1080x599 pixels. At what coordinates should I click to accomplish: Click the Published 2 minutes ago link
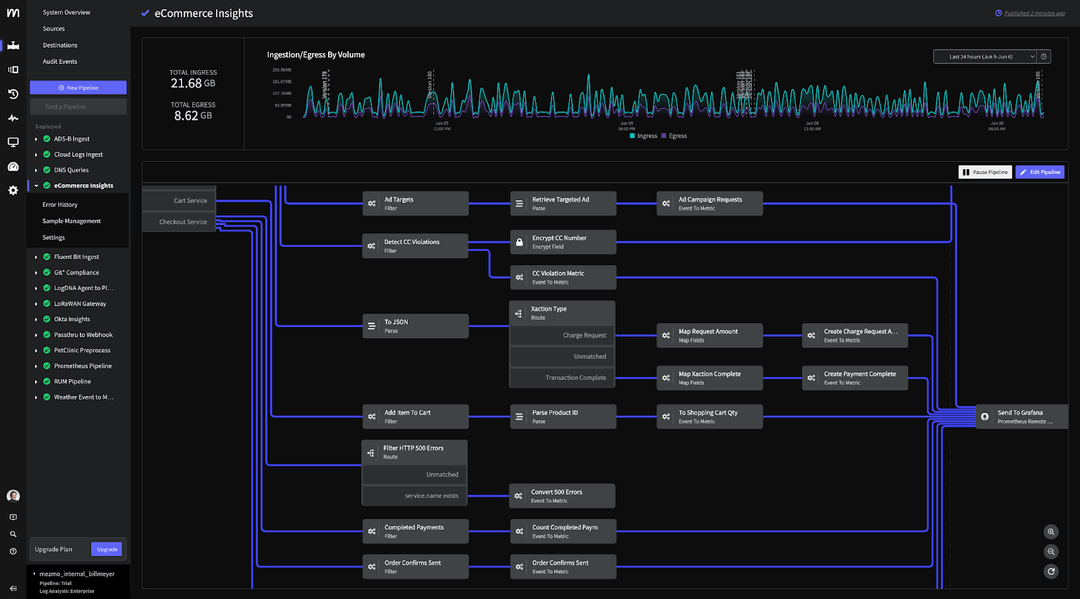[x=1037, y=12]
